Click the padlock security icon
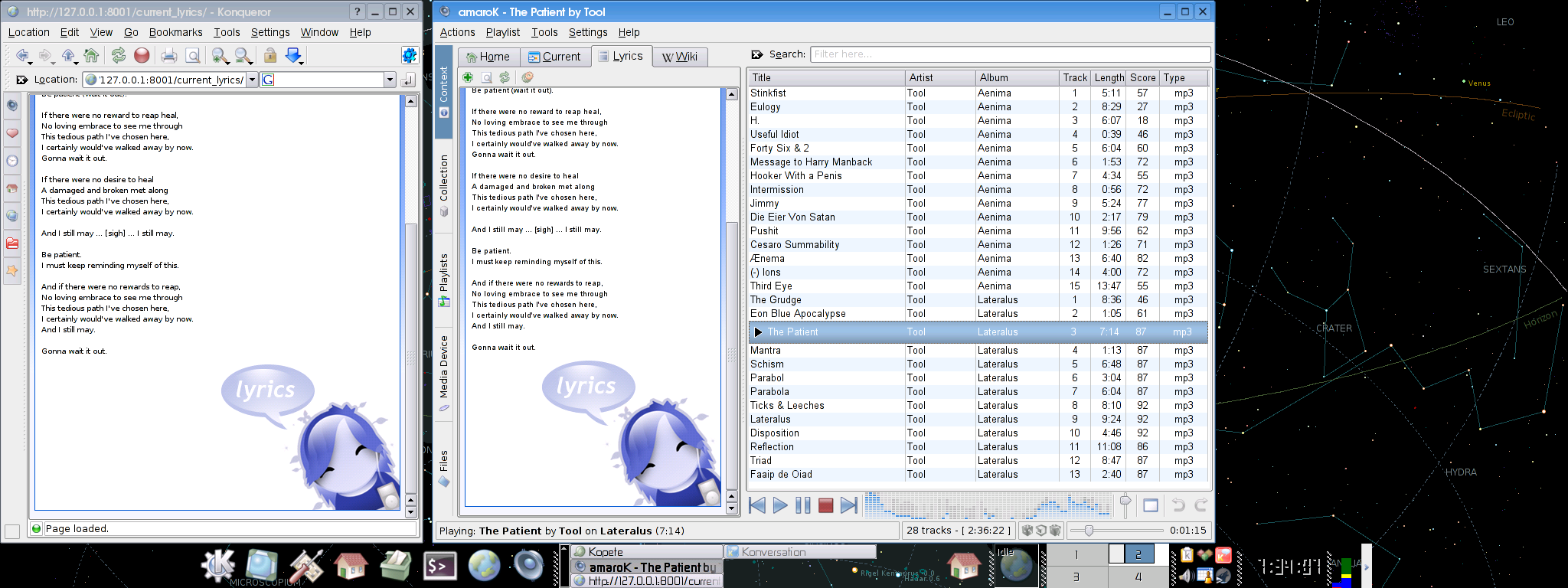Screen dimensions: 1568x588 click(269, 55)
